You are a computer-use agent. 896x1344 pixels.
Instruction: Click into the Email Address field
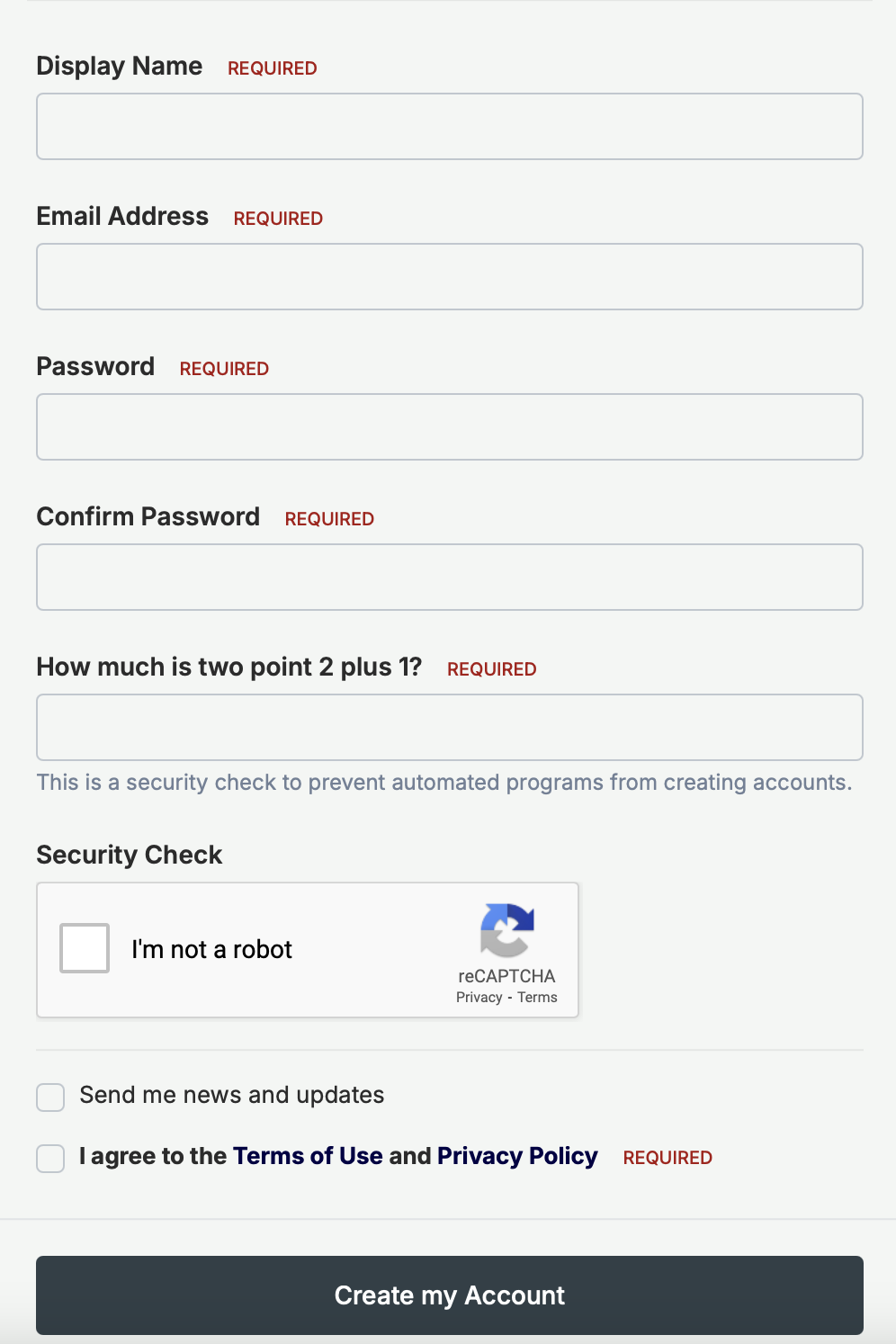coord(450,277)
